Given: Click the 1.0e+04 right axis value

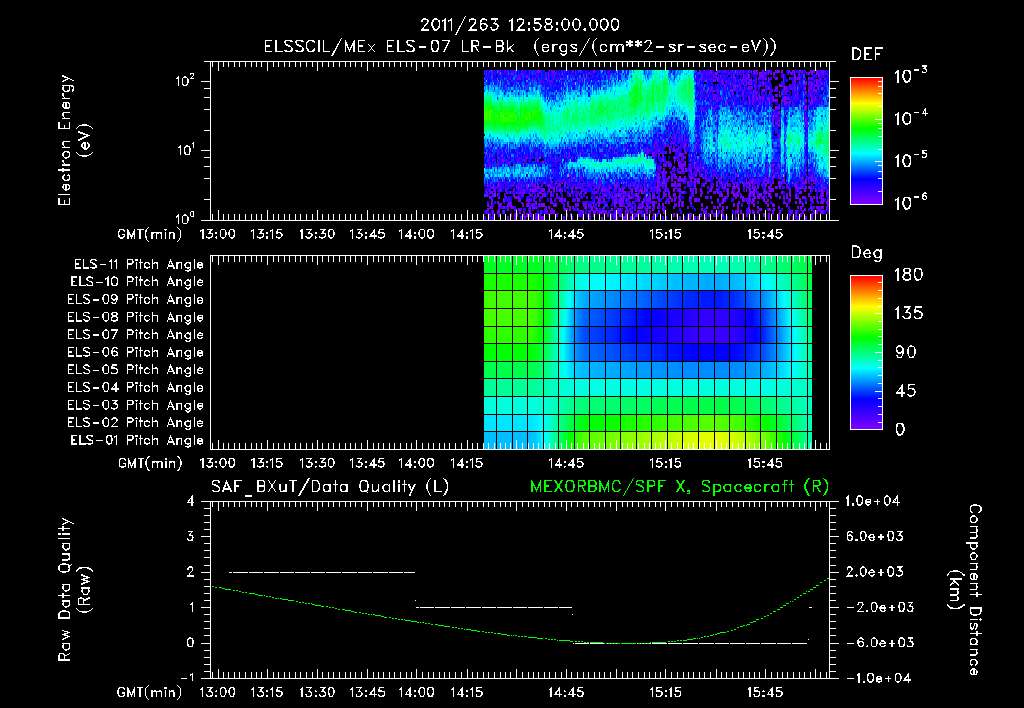Looking at the screenshot, I should pyautogui.click(x=872, y=501).
